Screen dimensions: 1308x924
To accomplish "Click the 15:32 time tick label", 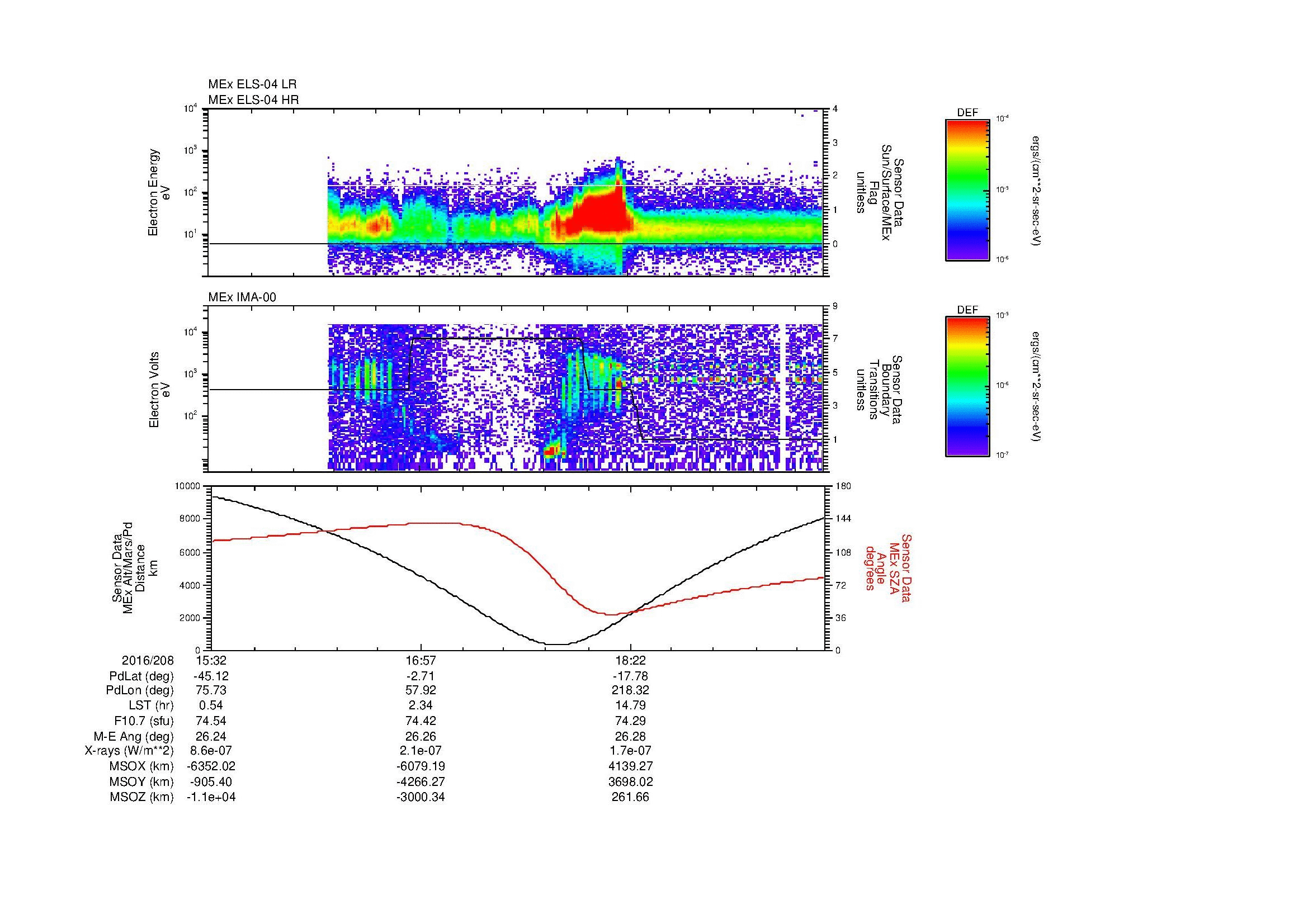I will [x=211, y=660].
